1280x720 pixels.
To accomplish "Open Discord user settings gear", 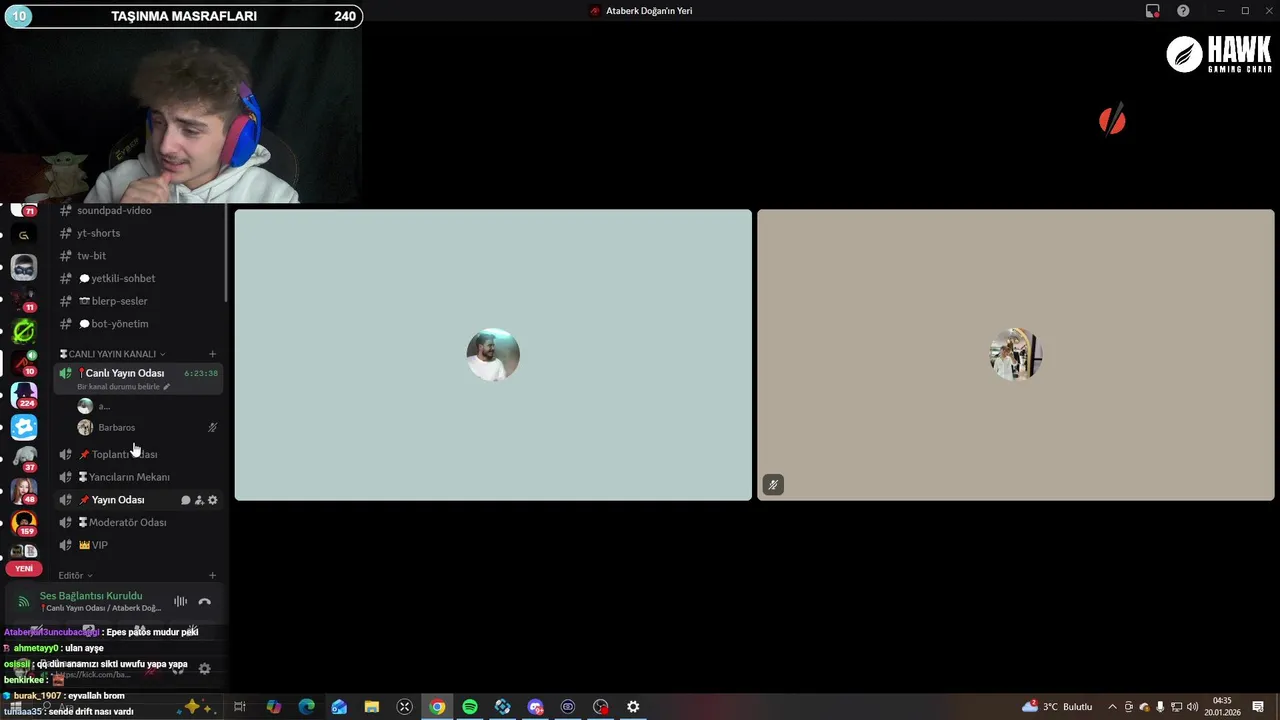I will click(204, 669).
